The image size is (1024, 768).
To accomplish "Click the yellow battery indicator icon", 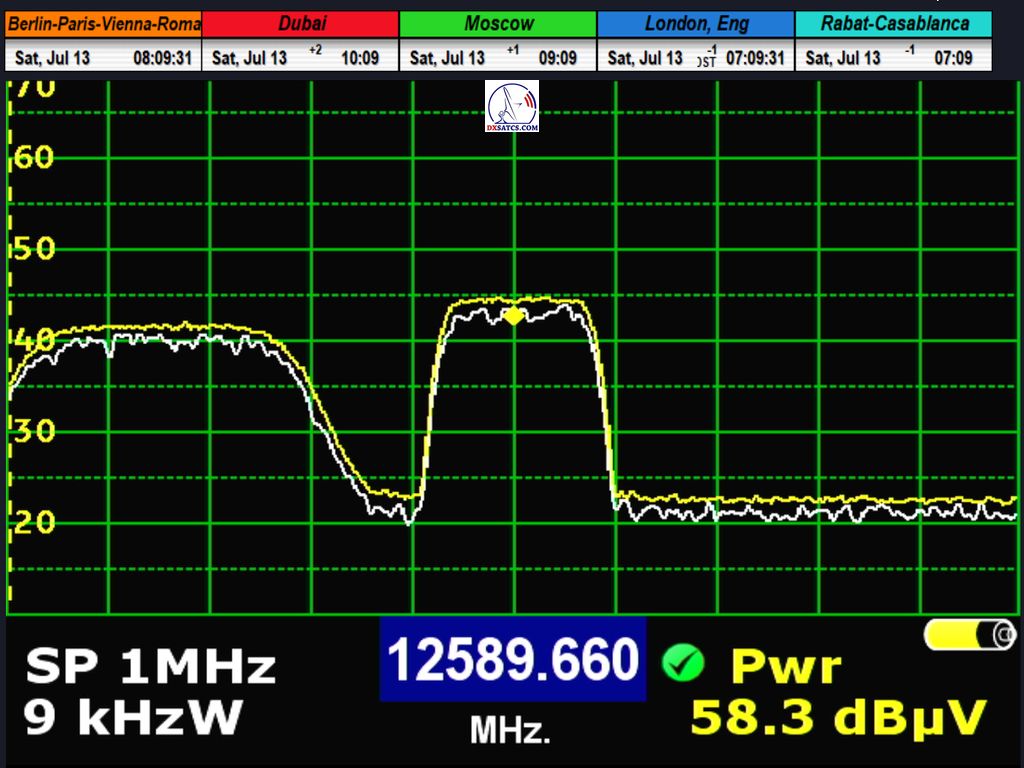I will (x=969, y=634).
